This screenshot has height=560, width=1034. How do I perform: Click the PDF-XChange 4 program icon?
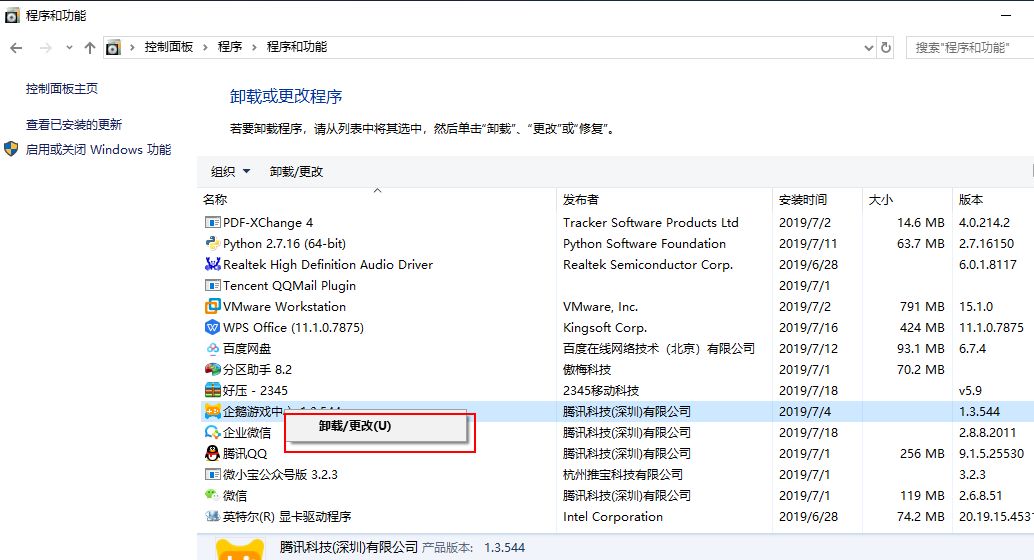click(x=212, y=223)
